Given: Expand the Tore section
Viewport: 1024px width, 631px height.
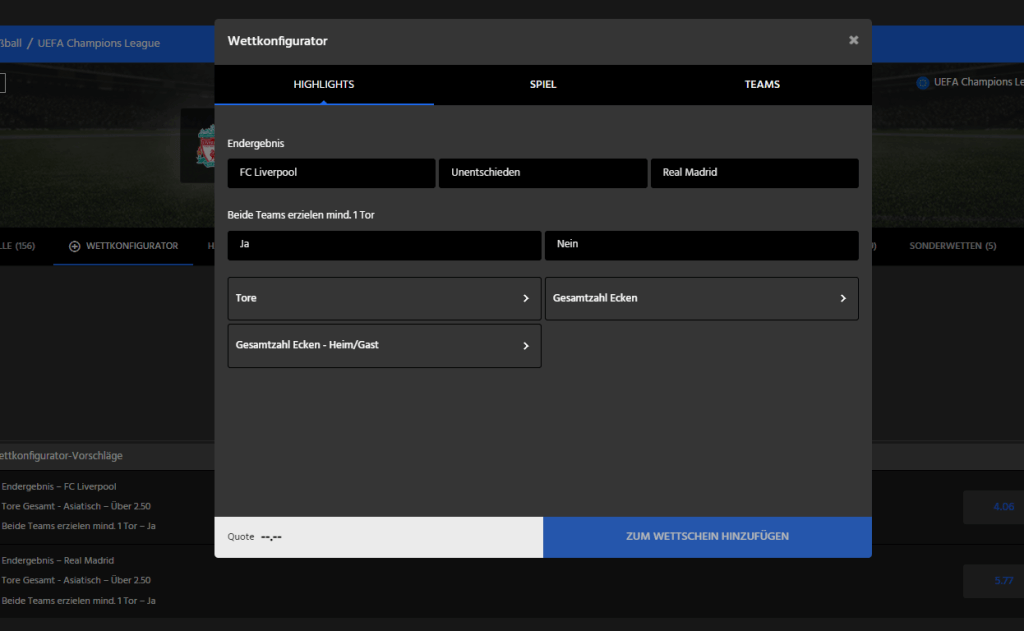Looking at the screenshot, I should [x=384, y=299].
